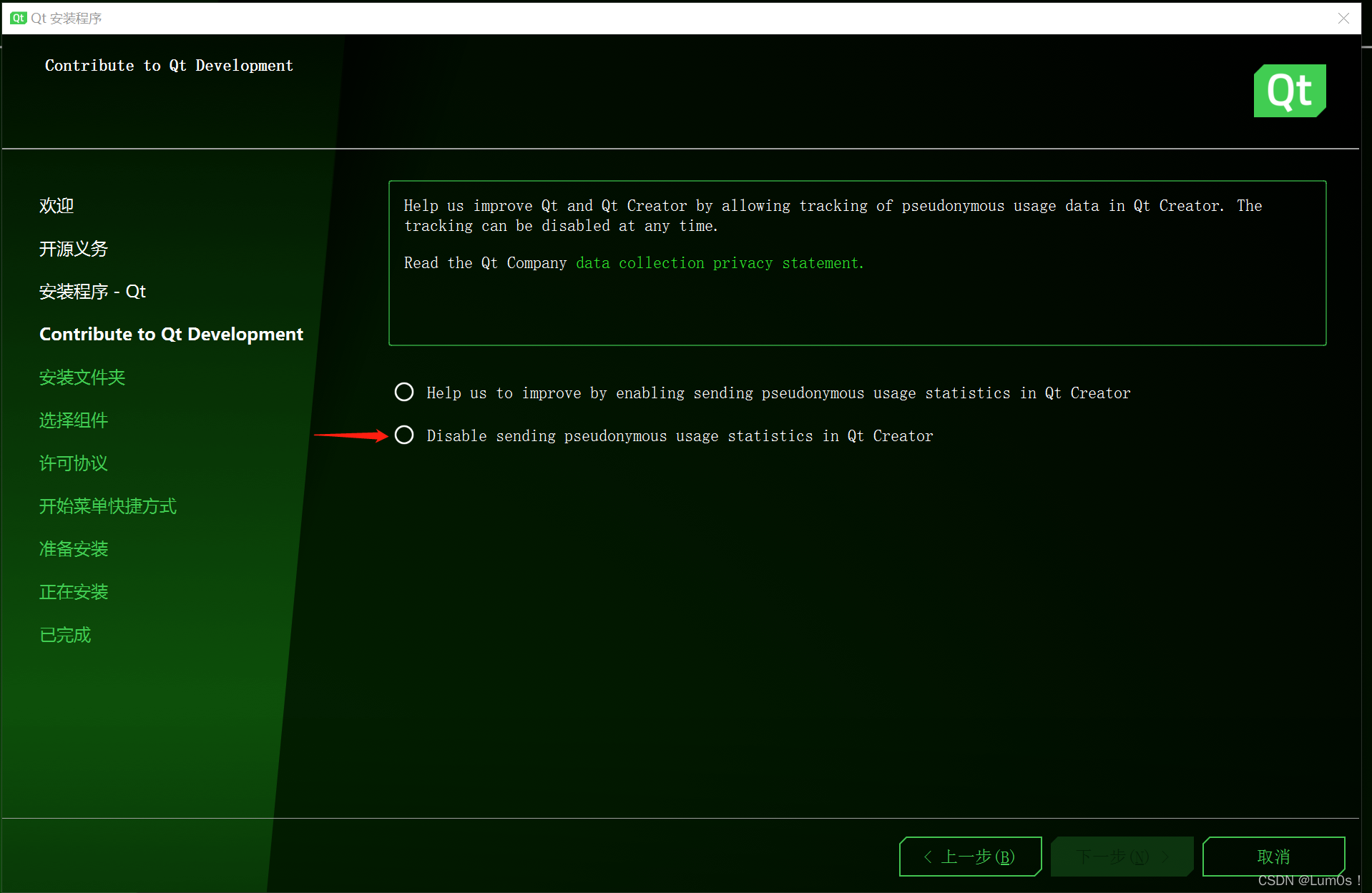Select the 选择组件 step
Screen dimensions: 1372x893
point(74,420)
